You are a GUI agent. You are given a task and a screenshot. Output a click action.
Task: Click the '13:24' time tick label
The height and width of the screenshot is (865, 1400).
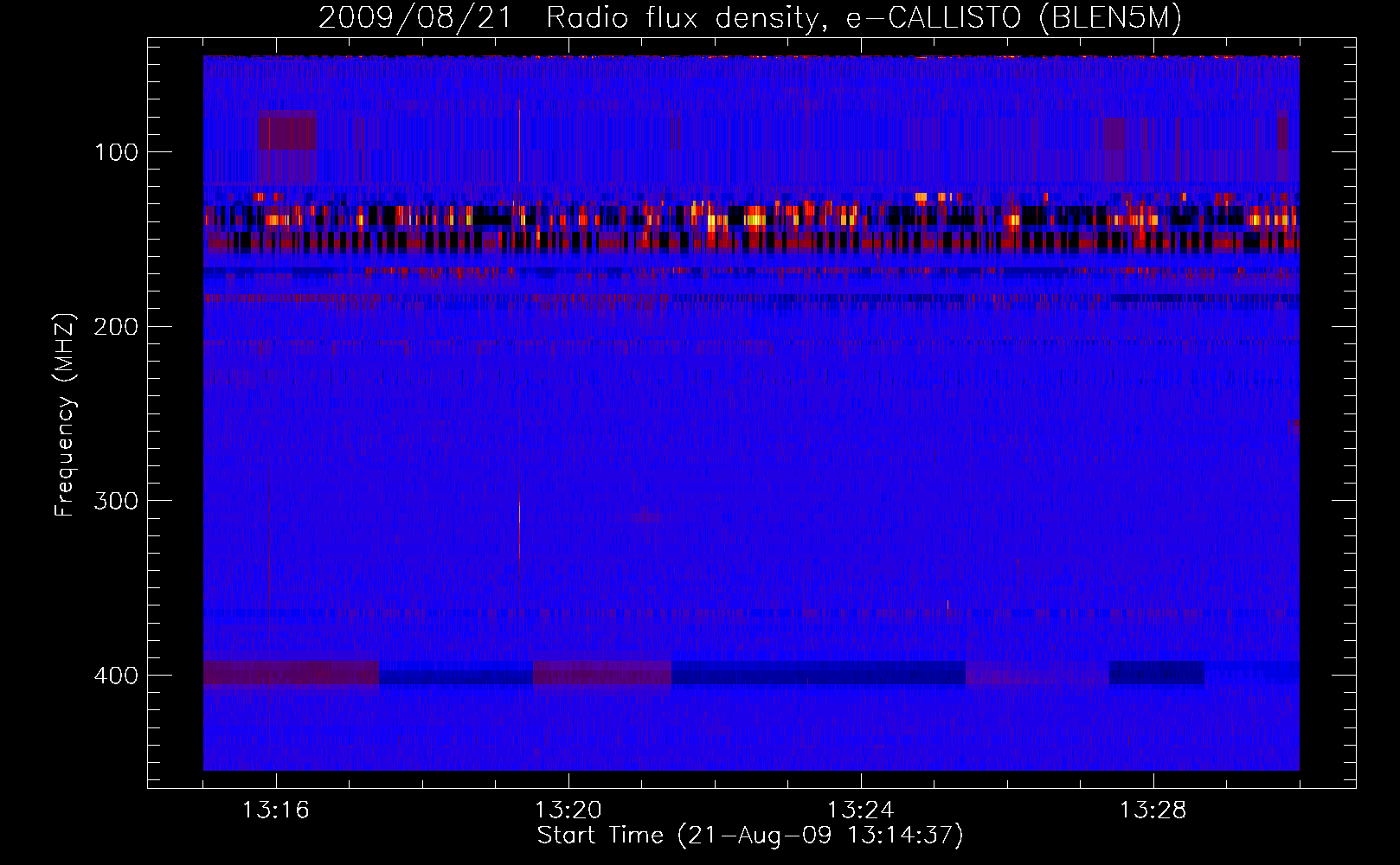pos(861,811)
